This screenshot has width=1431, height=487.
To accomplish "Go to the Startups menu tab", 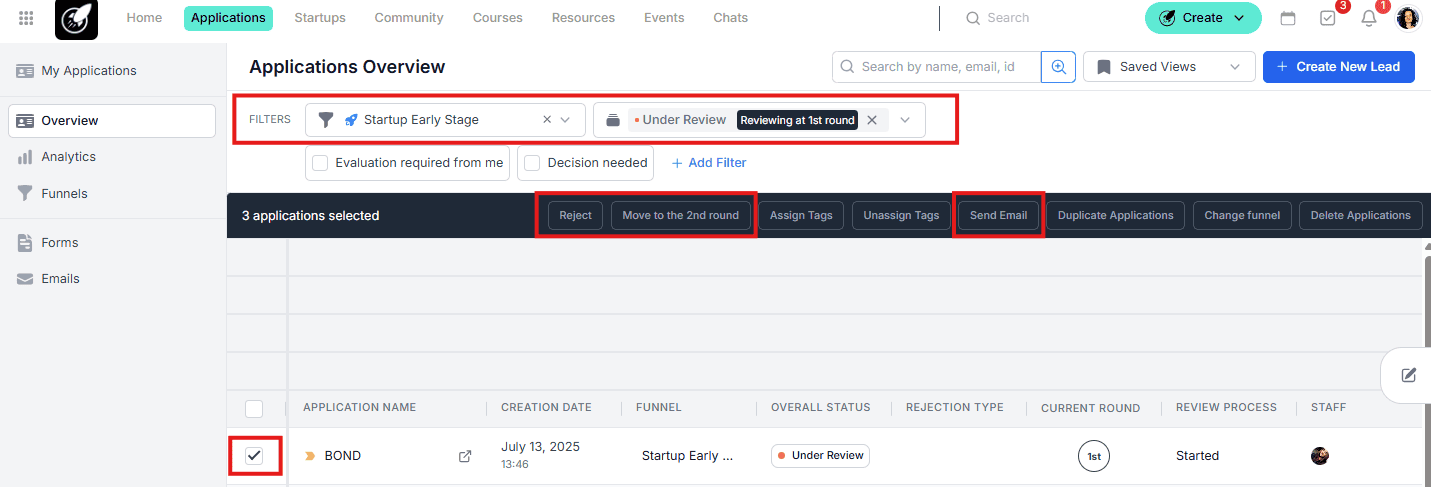I will pyautogui.click(x=320, y=18).
